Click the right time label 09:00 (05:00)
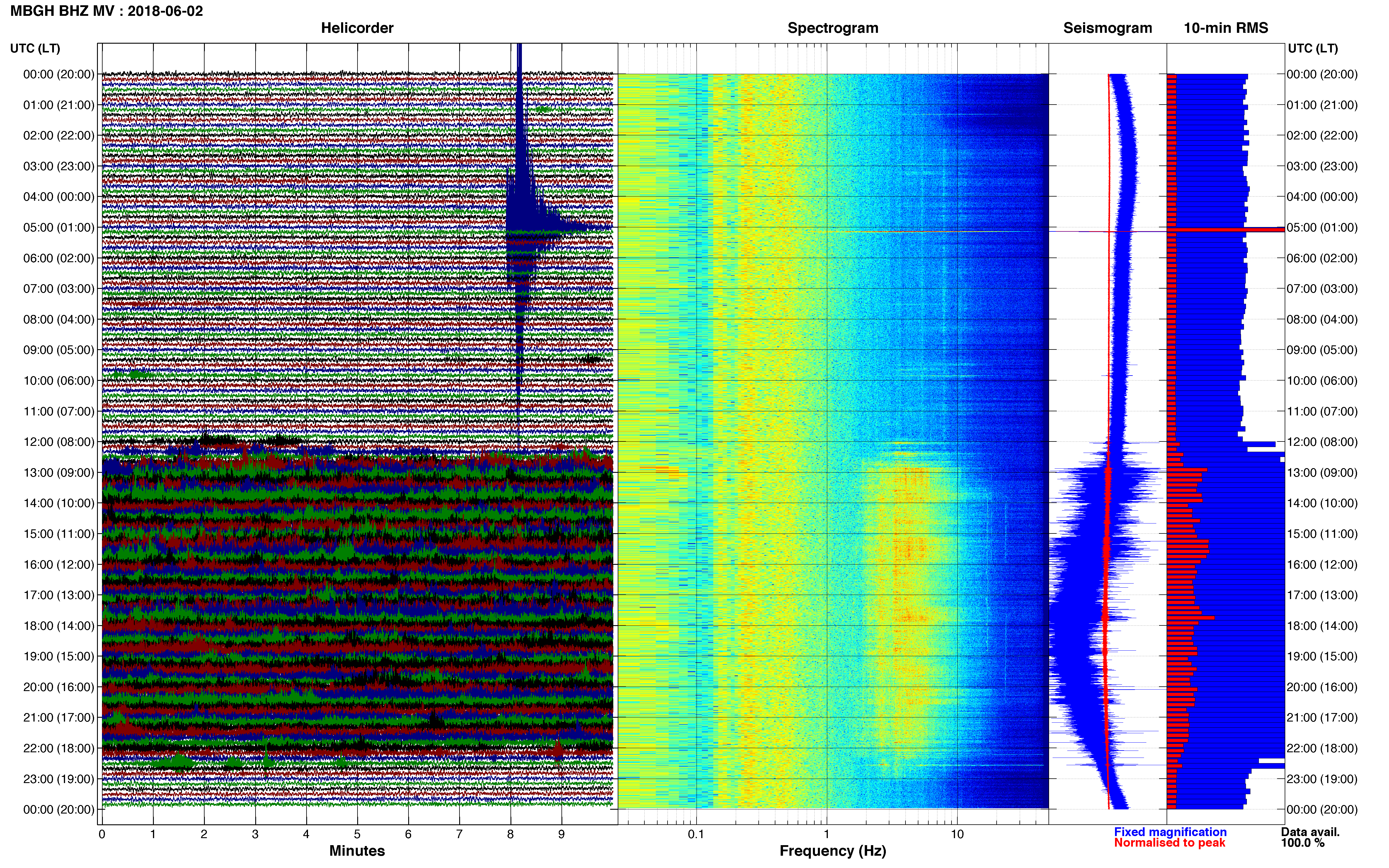Viewport: 1389px width, 868px height. pos(1322,350)
